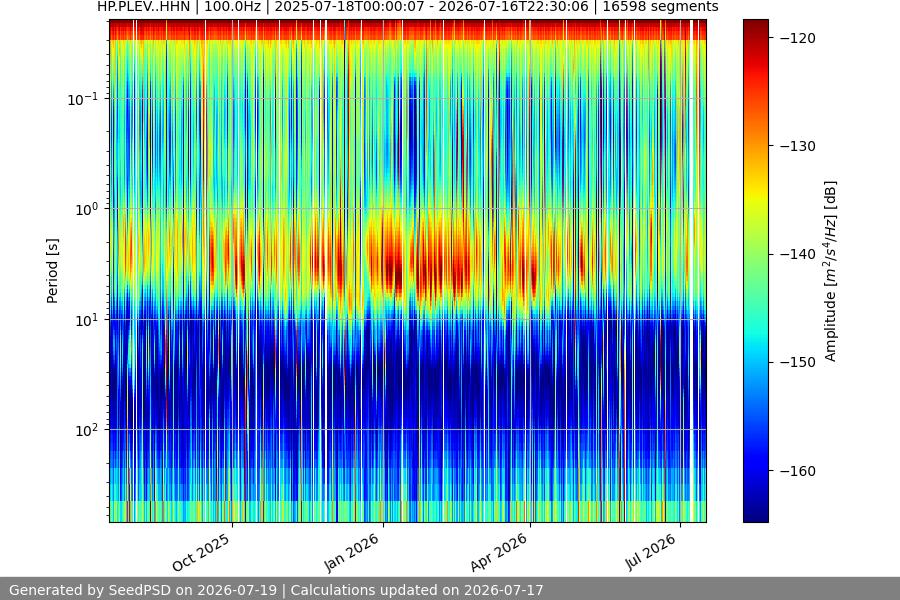Click the 10¹ period tick label
Screen dimensions: 900x600
coord(87,320)
